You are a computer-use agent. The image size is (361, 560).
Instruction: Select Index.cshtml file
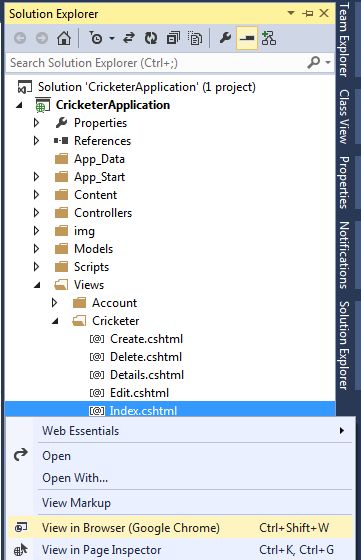(143, 411)
